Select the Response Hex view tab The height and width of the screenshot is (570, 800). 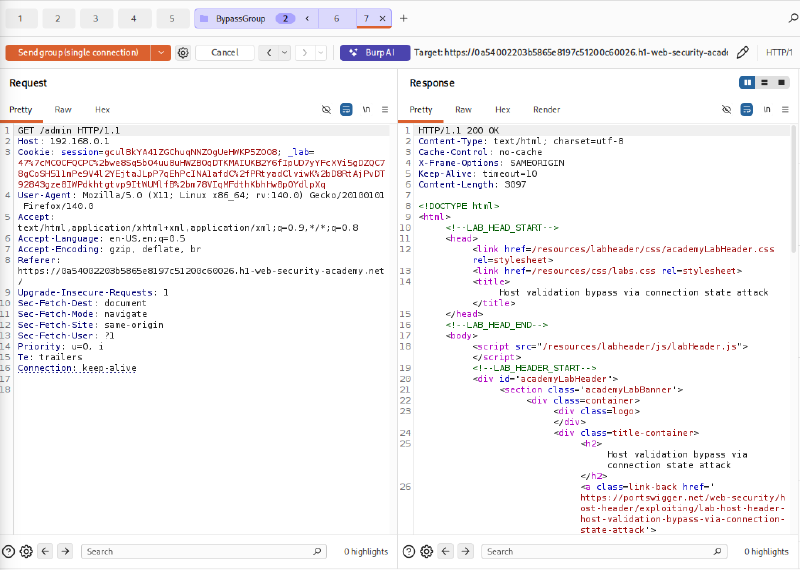503,110
